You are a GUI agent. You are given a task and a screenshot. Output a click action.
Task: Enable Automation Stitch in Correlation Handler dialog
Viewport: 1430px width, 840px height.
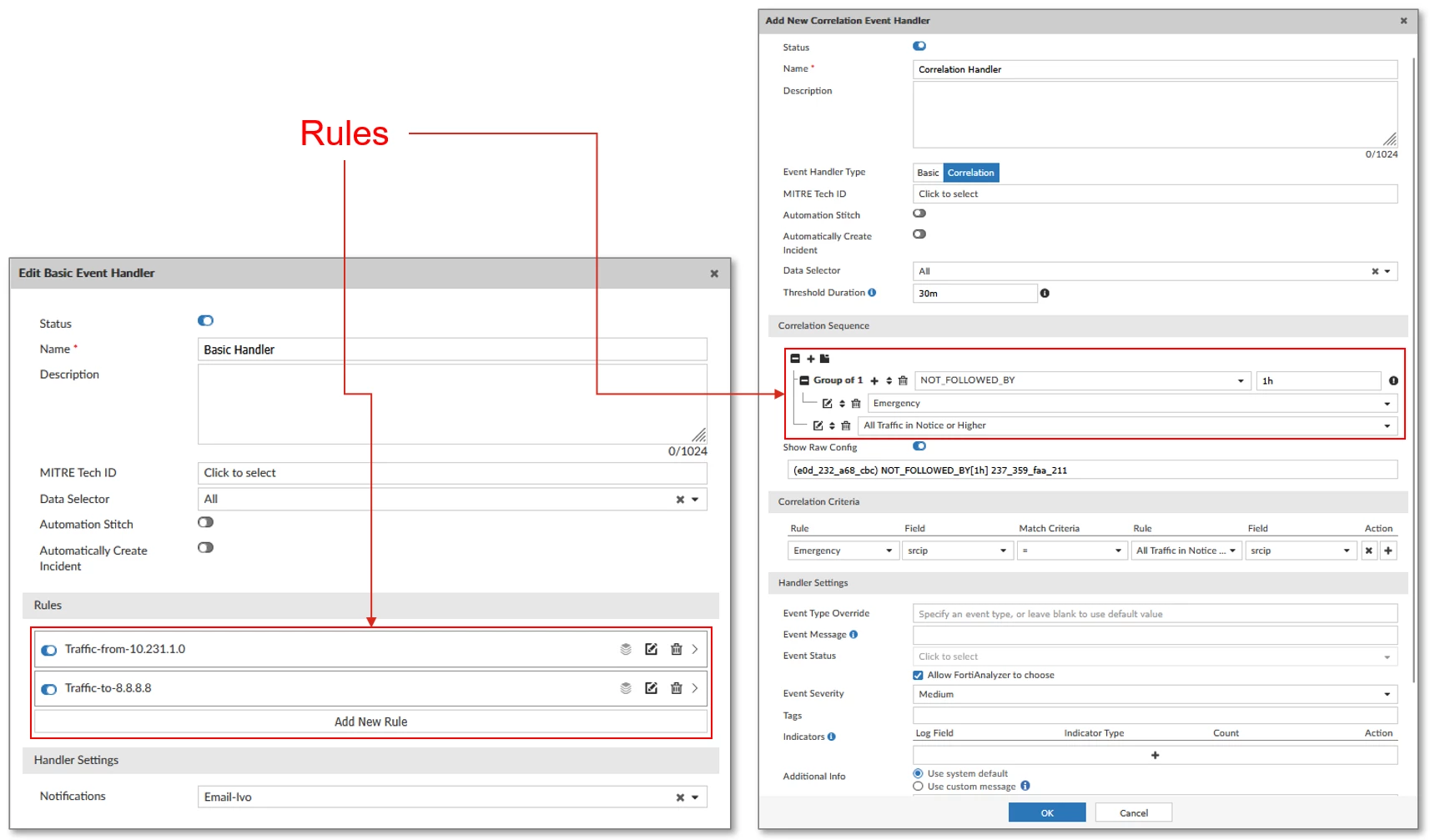pyautogui.click(x=919, y=214)
